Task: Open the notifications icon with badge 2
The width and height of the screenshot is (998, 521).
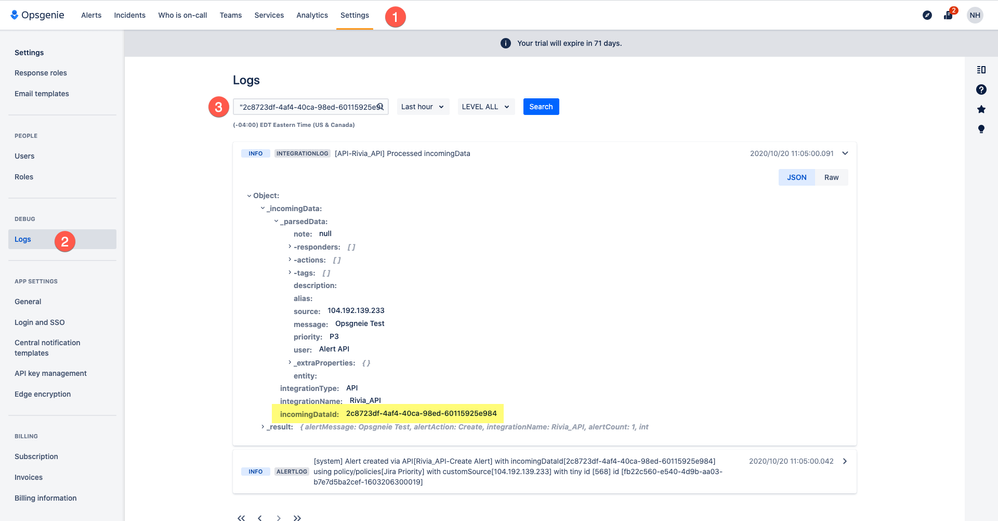Action: 948,15
